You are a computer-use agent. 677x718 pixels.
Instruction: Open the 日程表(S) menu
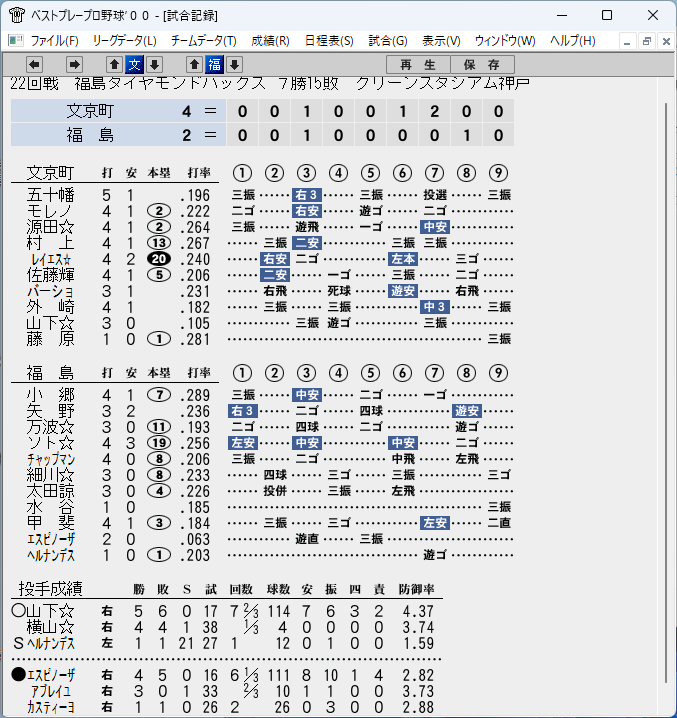coord(329,41)
